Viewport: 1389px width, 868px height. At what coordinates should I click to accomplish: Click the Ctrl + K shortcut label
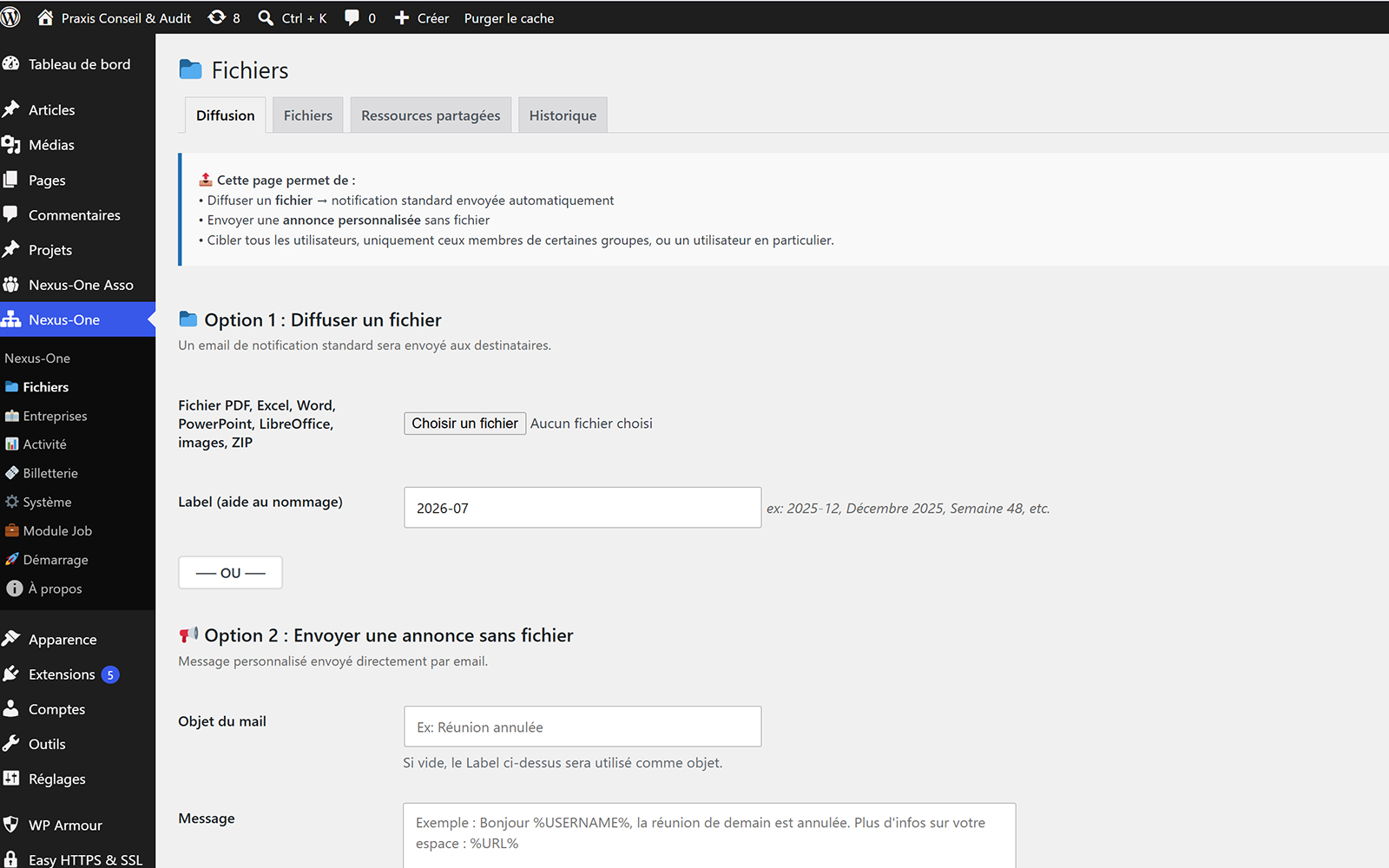point(304,18)
